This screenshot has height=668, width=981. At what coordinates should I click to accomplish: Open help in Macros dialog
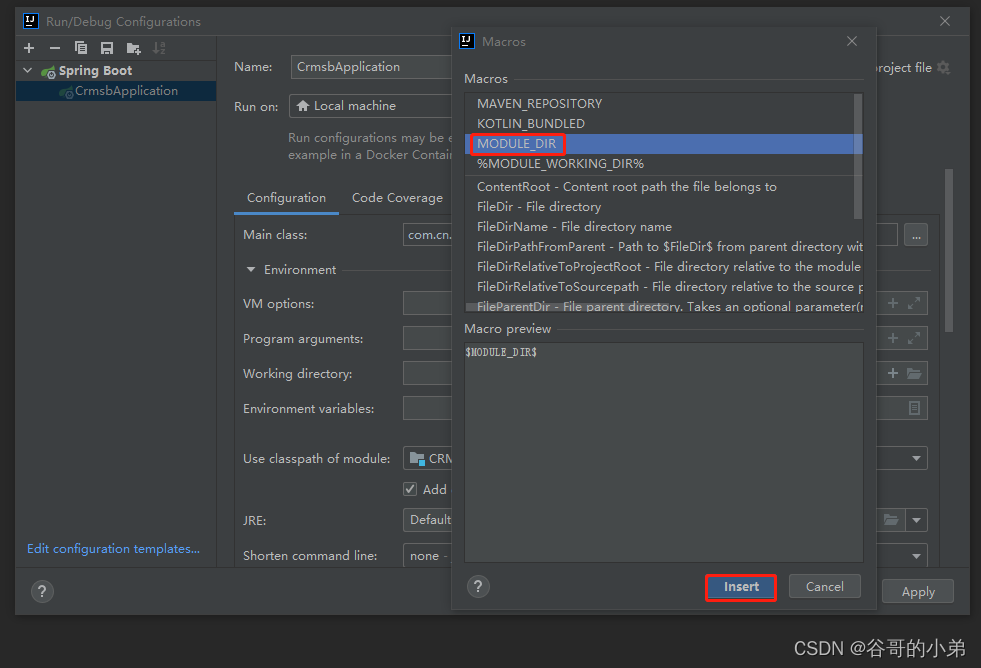pos(478,587)
